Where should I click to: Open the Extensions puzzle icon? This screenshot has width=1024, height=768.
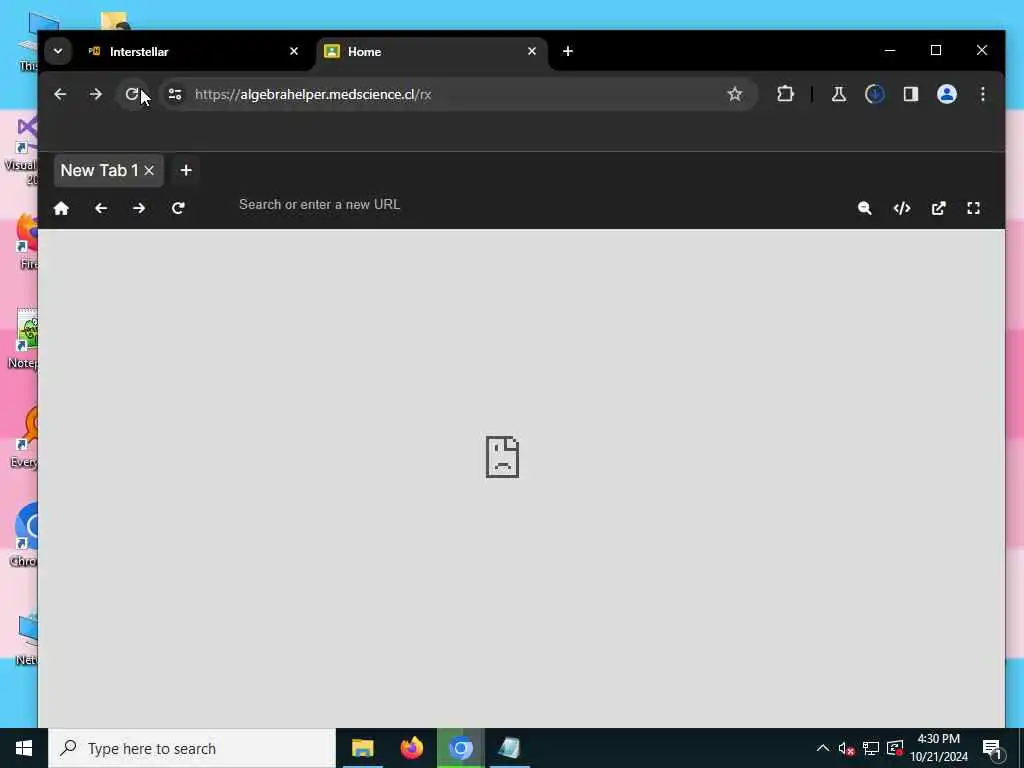coord(786,95)
